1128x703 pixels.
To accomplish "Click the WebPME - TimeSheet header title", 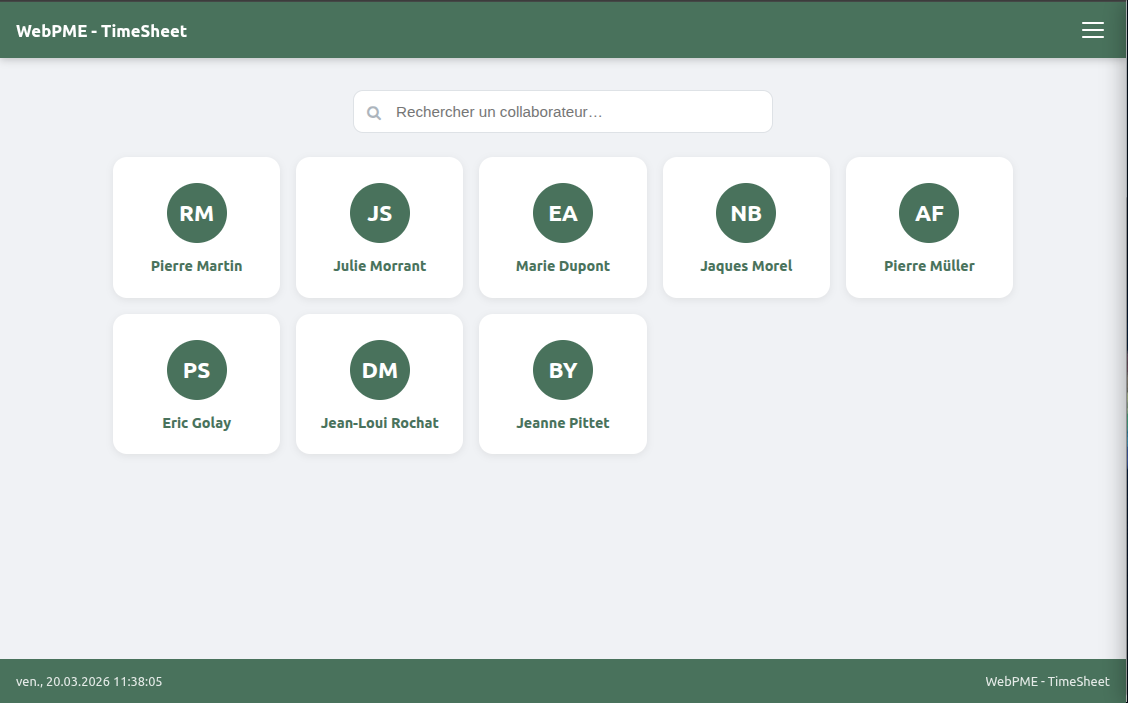I will [x=102, y=31].
